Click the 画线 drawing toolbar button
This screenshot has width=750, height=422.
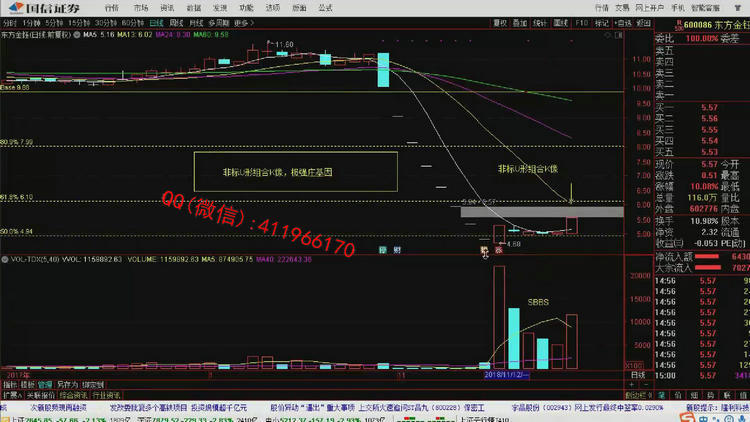pyautogui.click(x=561, y=23)
